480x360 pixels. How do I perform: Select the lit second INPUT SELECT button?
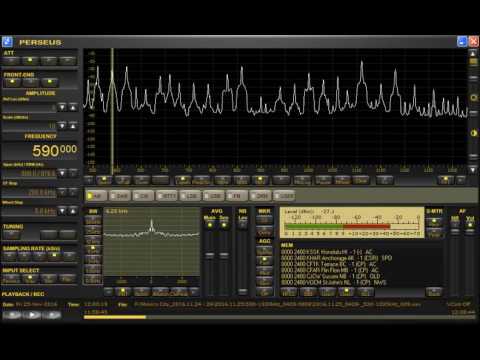30,278
